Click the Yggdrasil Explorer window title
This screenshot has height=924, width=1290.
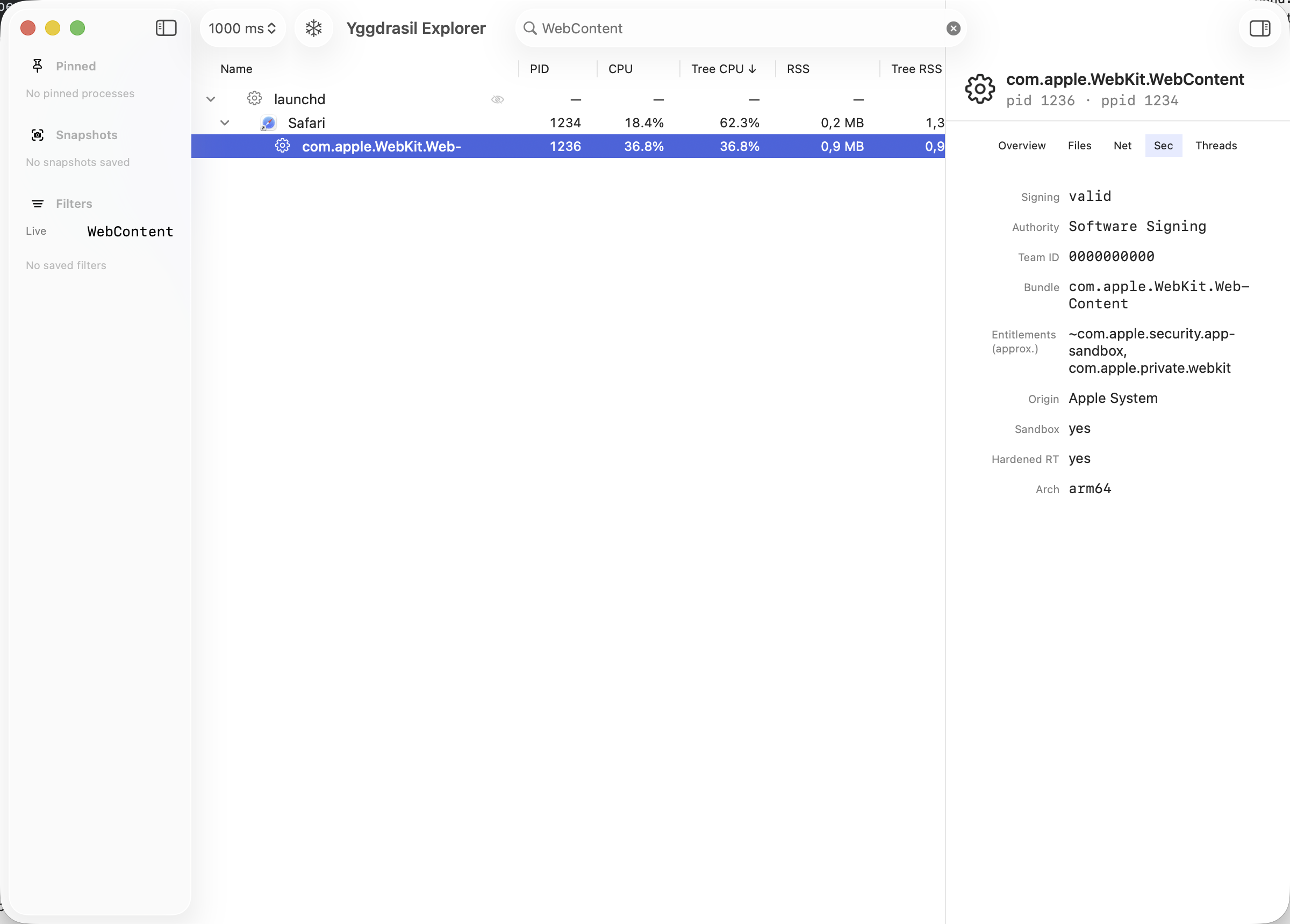tap(416, 28)
